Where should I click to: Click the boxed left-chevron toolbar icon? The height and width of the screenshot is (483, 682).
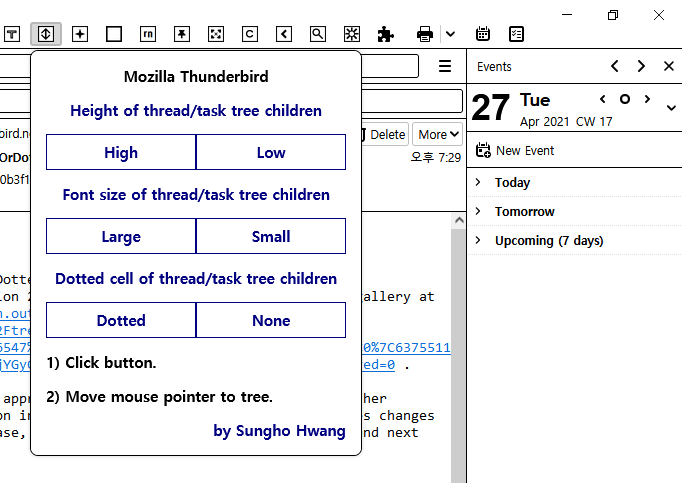point(284,34)
